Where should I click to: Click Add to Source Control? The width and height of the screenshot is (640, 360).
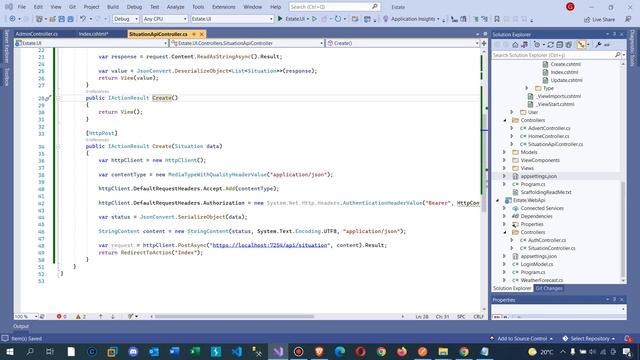click(522, 338)
